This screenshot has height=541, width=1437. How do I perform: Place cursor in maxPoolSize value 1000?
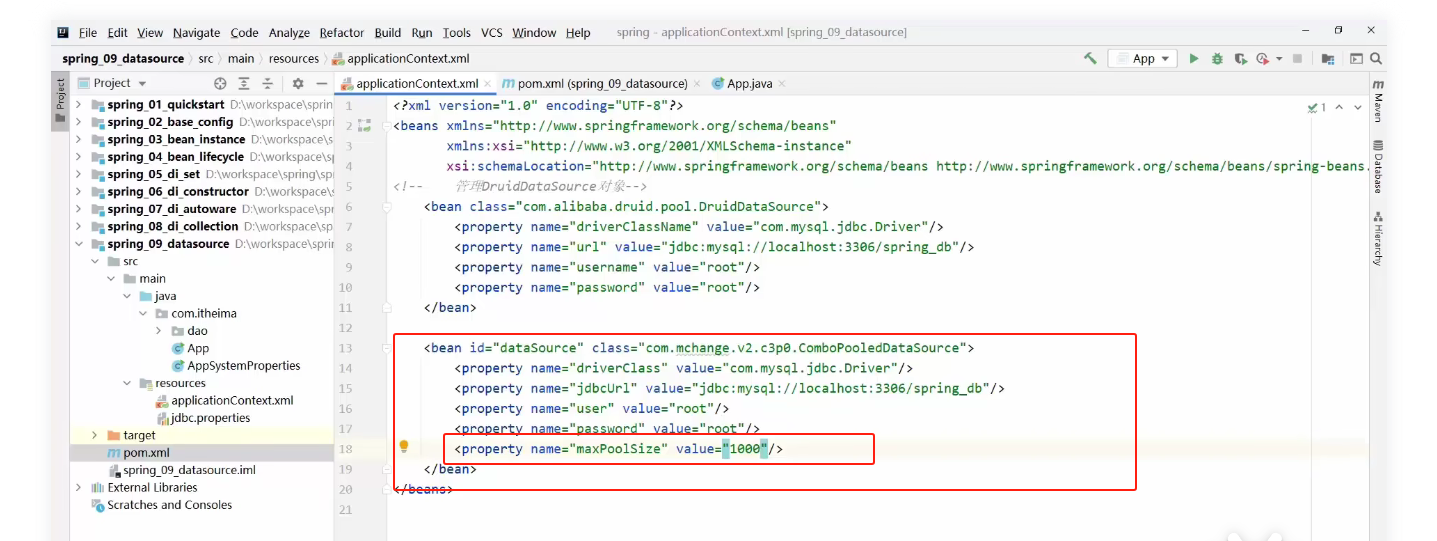[745, 449]
